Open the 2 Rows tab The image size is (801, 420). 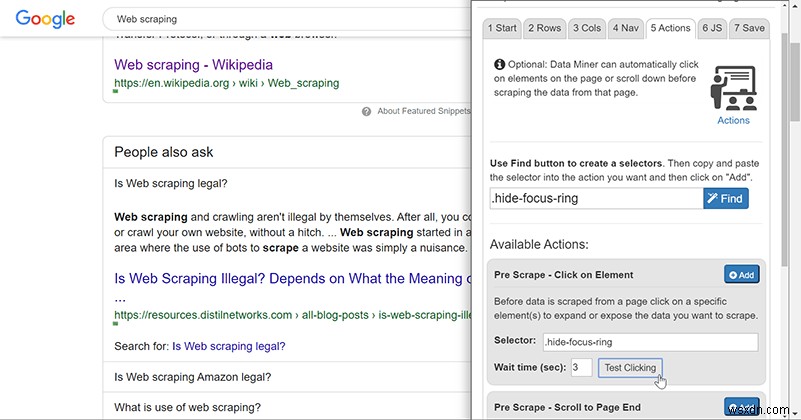[544, 28]
